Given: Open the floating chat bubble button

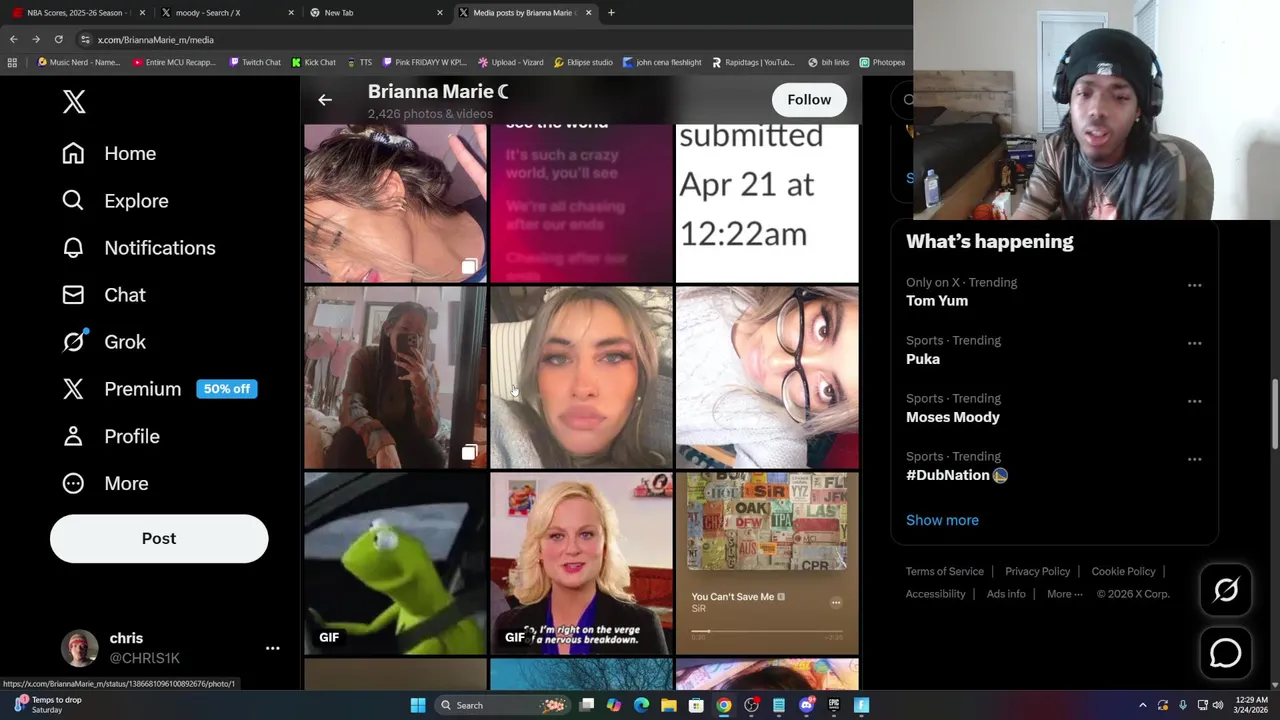Looking at the screenshot, I should coord(1226,653).
